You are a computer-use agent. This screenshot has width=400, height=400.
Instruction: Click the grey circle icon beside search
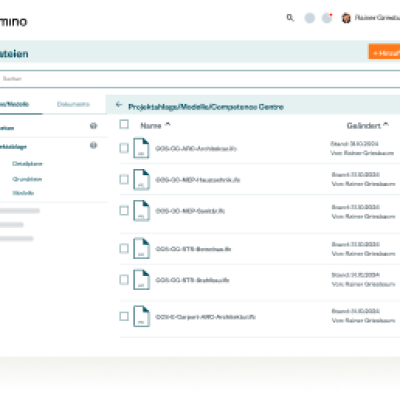pos(310,18)
